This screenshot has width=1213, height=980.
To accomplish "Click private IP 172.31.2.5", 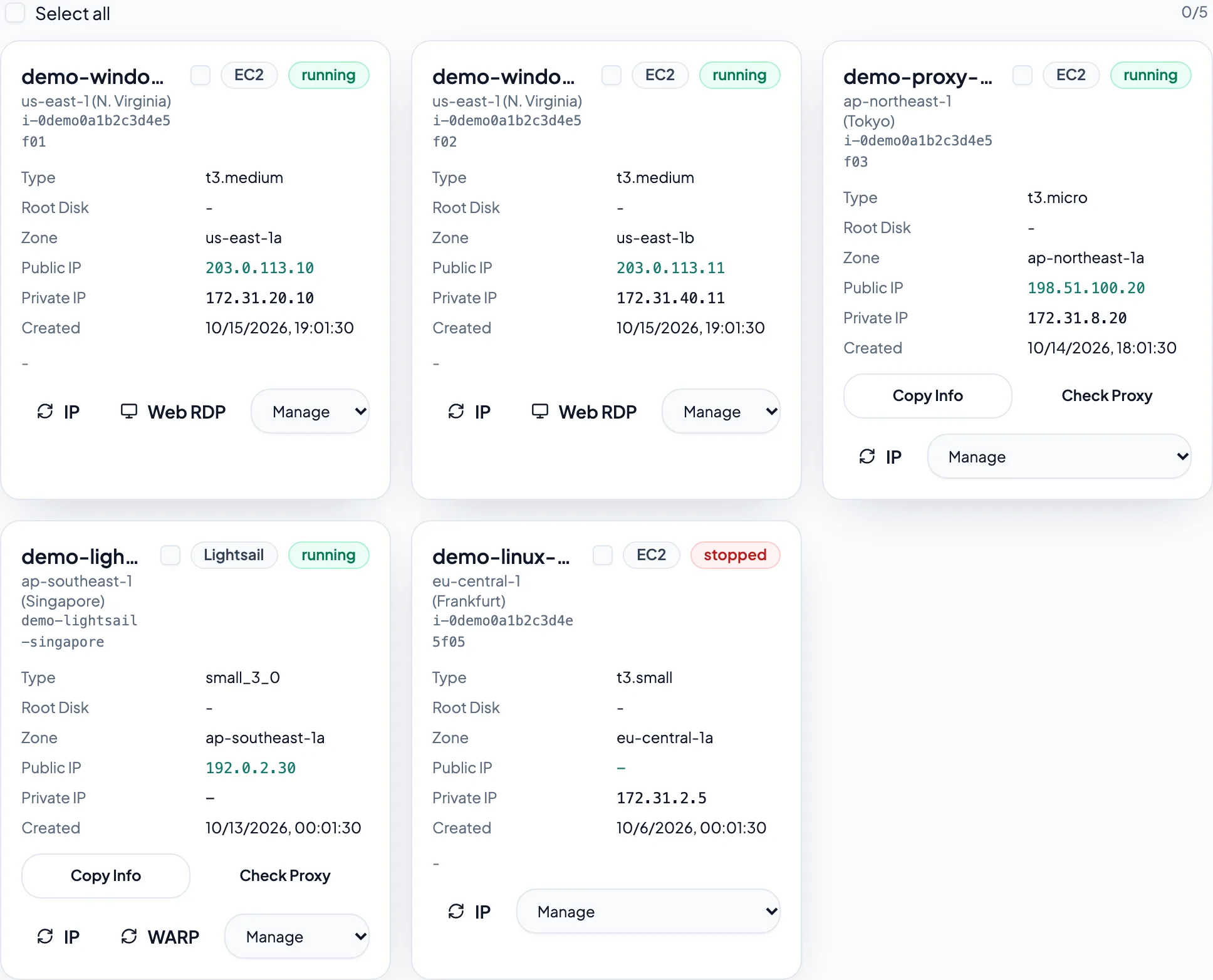I will pos(662,798).
